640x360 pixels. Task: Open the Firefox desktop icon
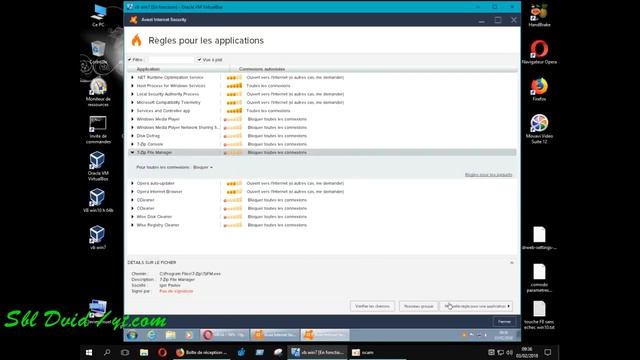539,89
